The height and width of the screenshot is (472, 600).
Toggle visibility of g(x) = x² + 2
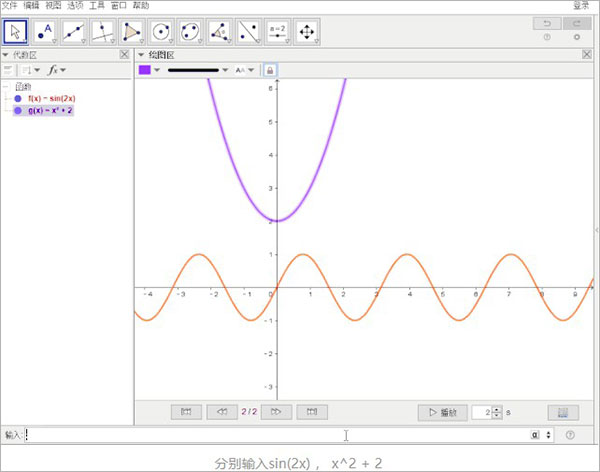[x=19, y=111]
